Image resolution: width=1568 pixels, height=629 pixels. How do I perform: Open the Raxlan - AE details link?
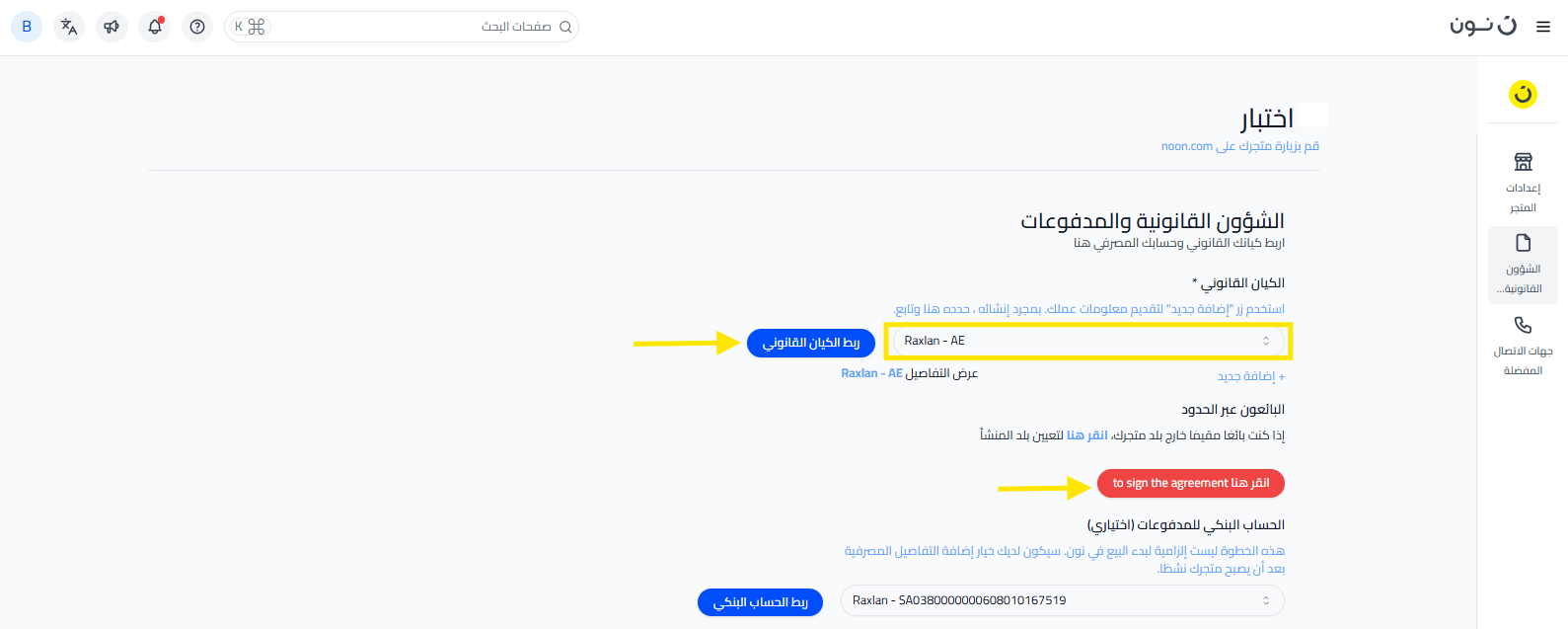(872, 373)
